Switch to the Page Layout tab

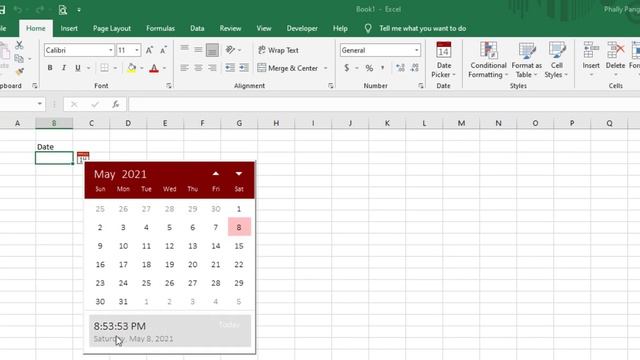112,29
